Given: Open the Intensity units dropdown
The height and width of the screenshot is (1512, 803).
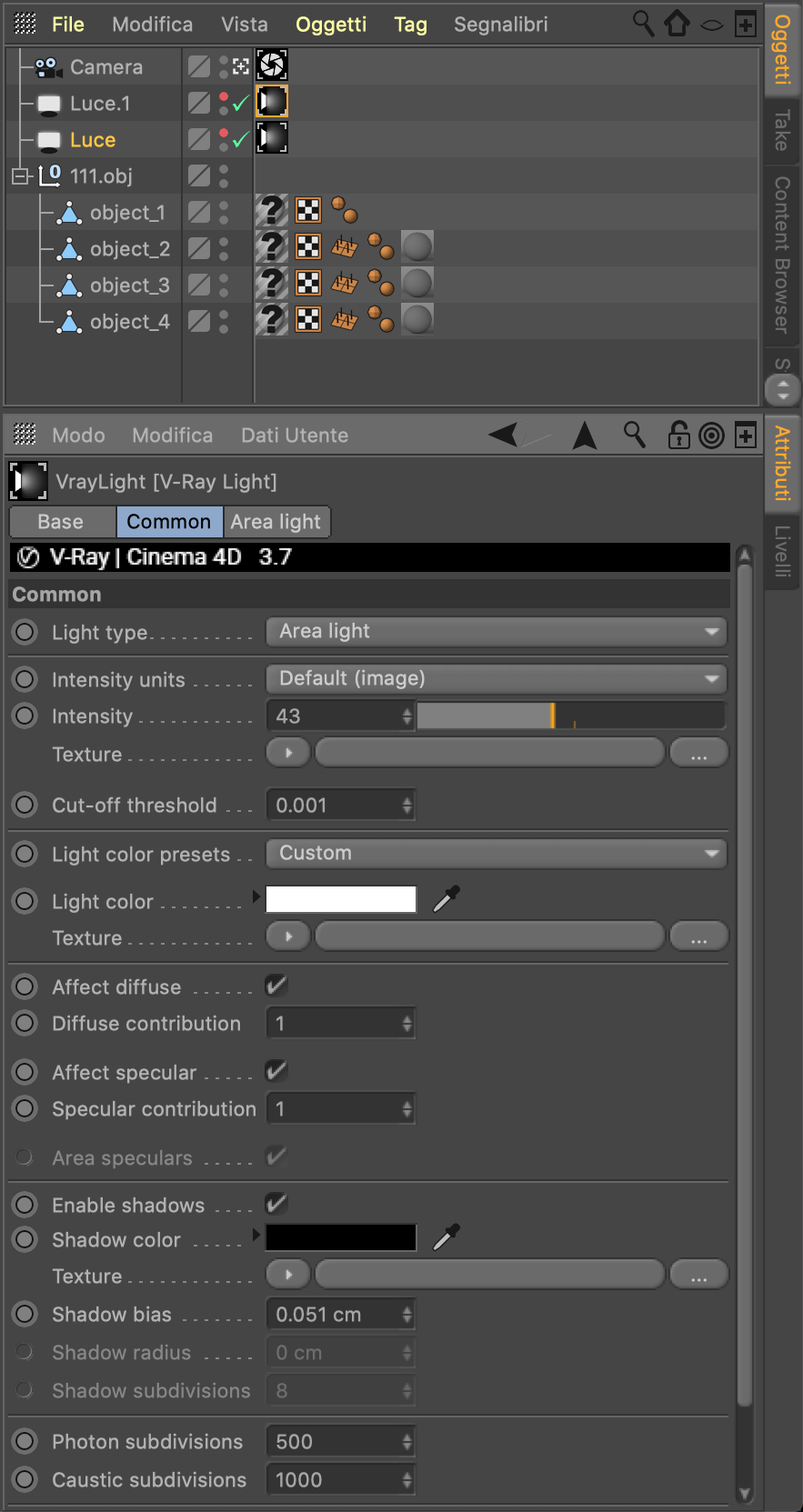Looking at the screenshot, I should pyautogui.click(x=497, y=678).
